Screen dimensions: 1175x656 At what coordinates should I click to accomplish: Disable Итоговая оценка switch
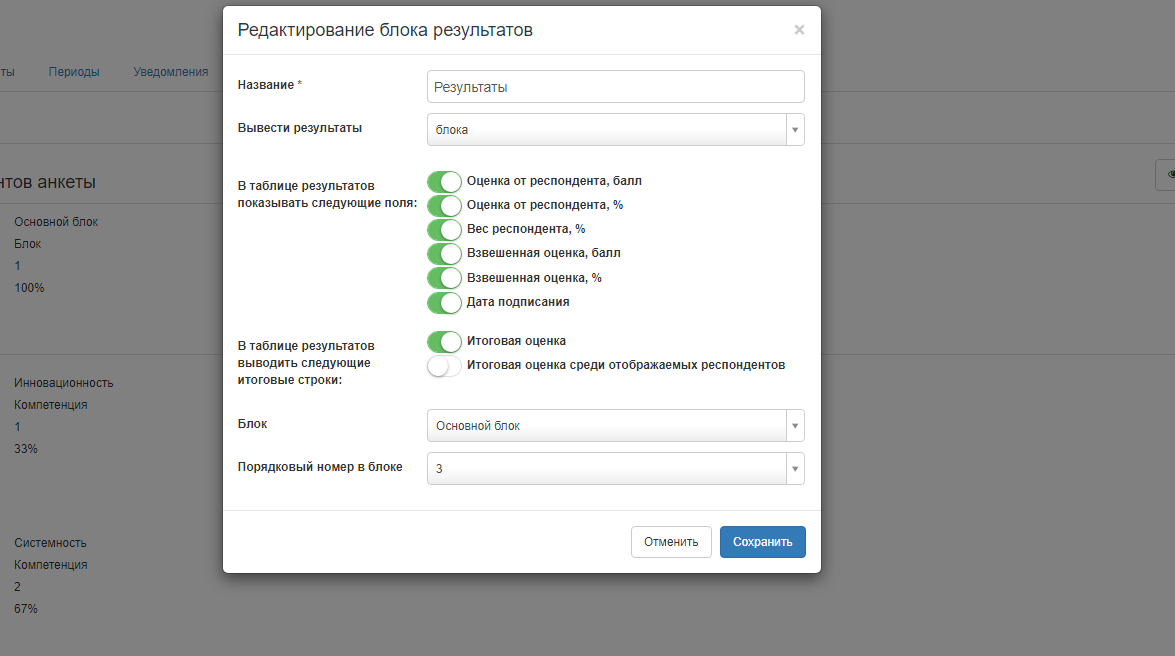pyautogui.click(x=444, y=341)
